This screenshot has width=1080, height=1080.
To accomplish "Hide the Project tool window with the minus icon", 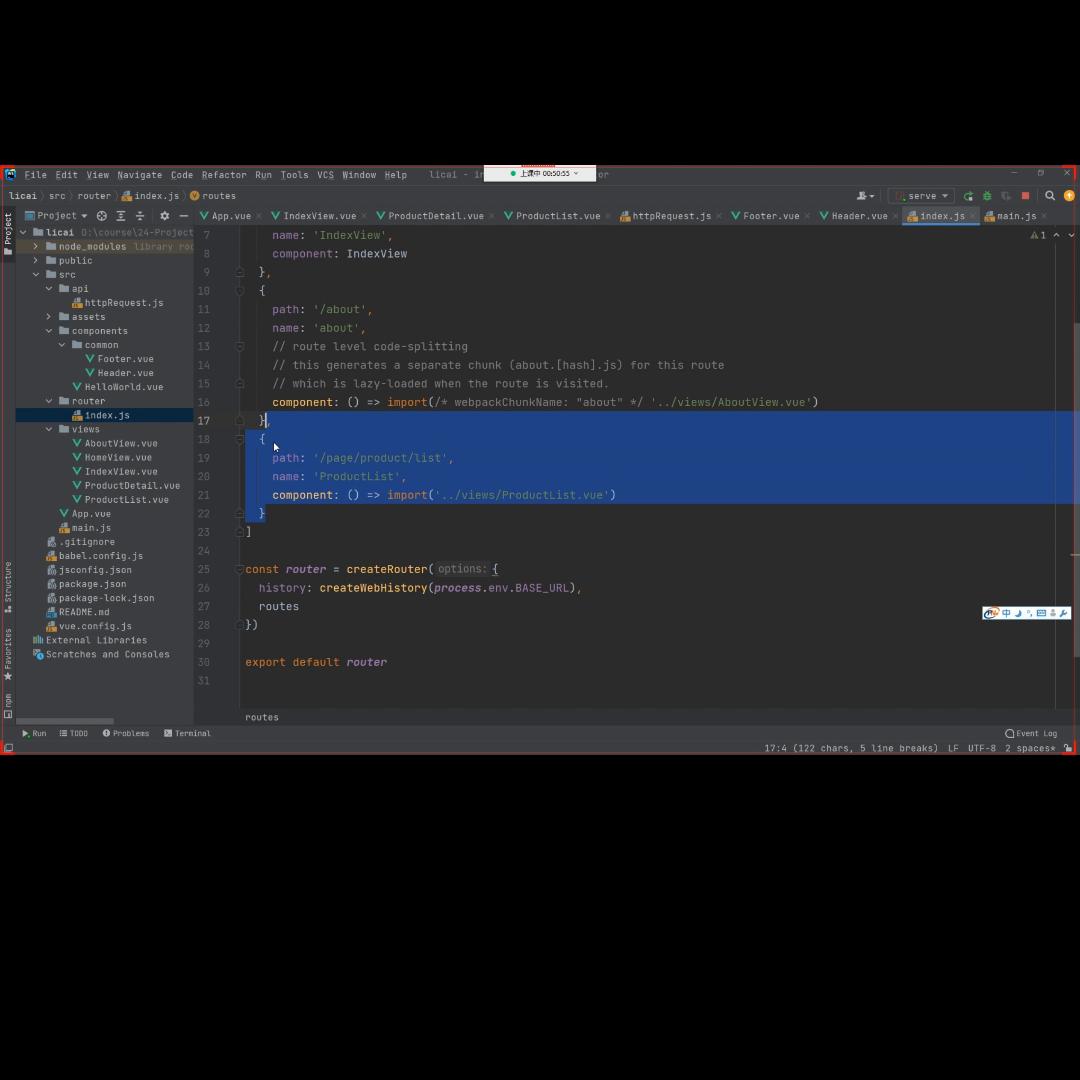I will 183,216.
